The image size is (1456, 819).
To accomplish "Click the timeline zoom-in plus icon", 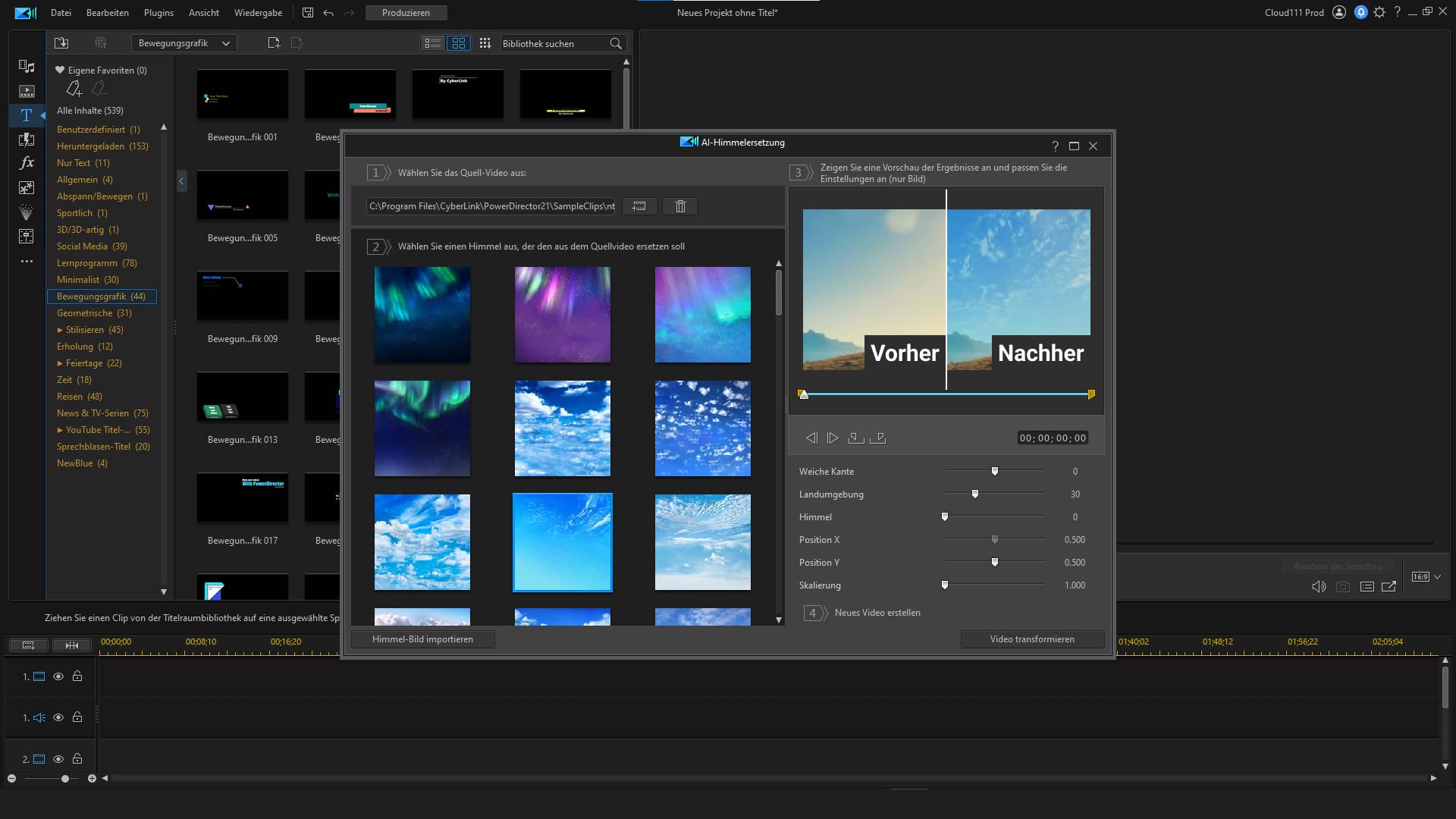I will 92,779.
